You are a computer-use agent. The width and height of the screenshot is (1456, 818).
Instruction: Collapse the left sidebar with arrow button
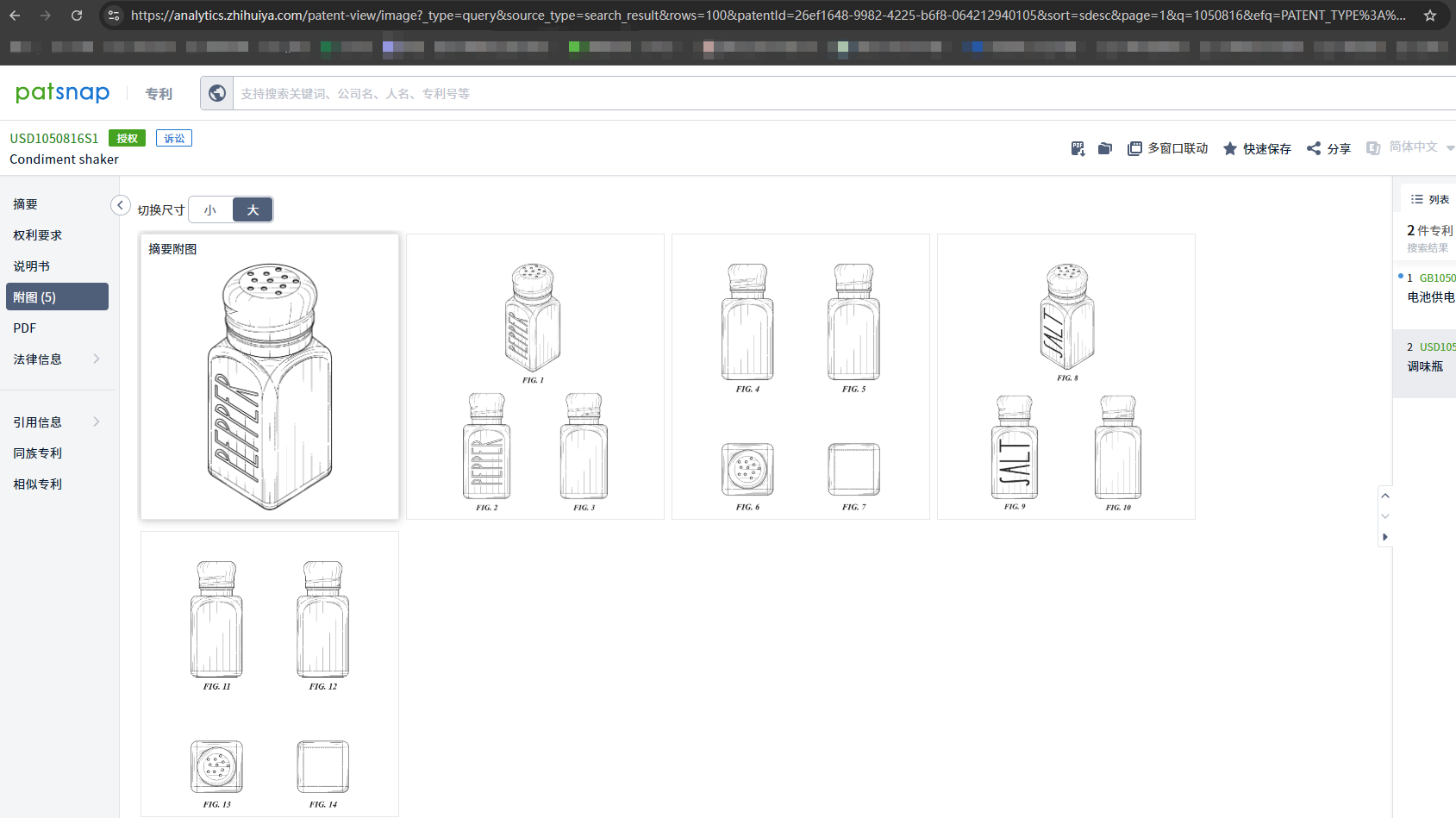click(121, 205)
